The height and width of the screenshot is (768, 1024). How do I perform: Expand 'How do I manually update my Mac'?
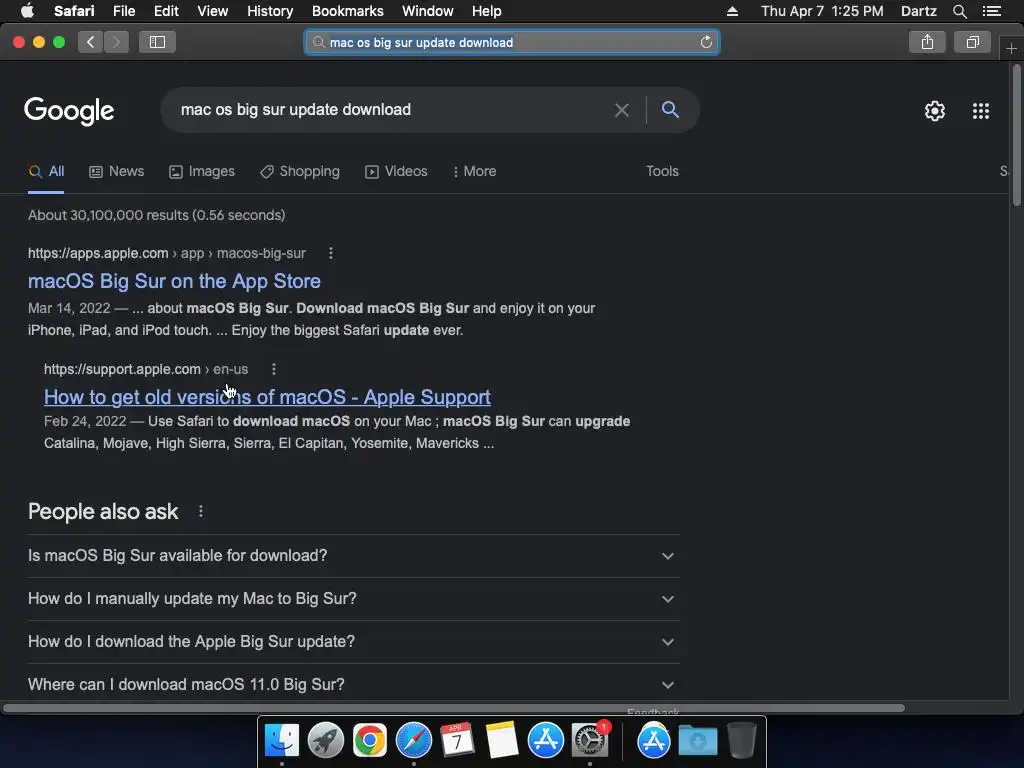[x=353, y=599]
